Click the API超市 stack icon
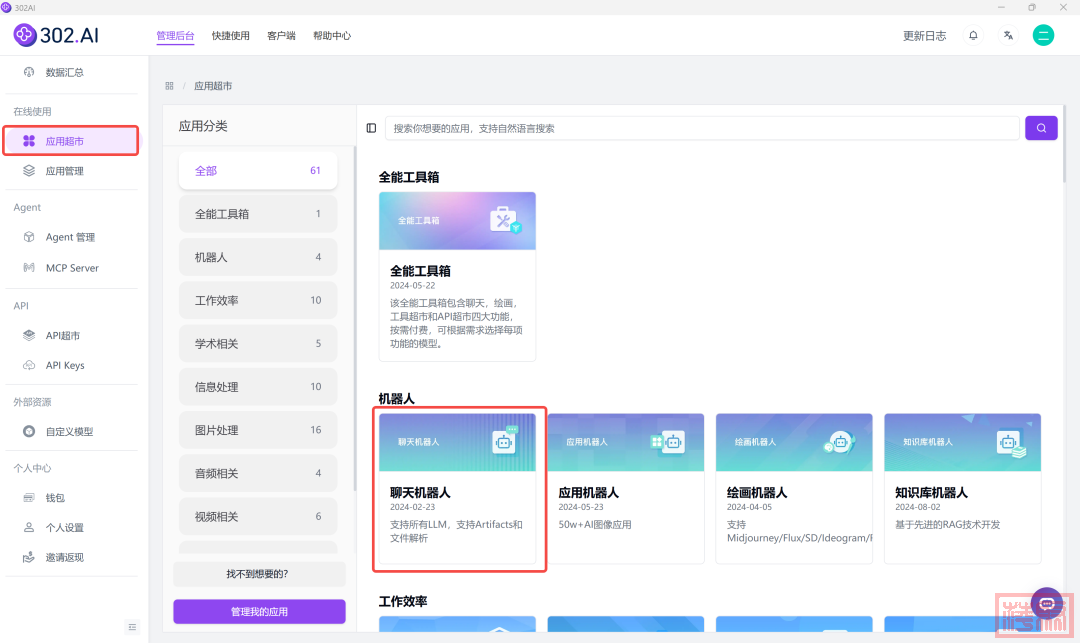The width and height of the screenshot is (1080, 643). point(29,335)
